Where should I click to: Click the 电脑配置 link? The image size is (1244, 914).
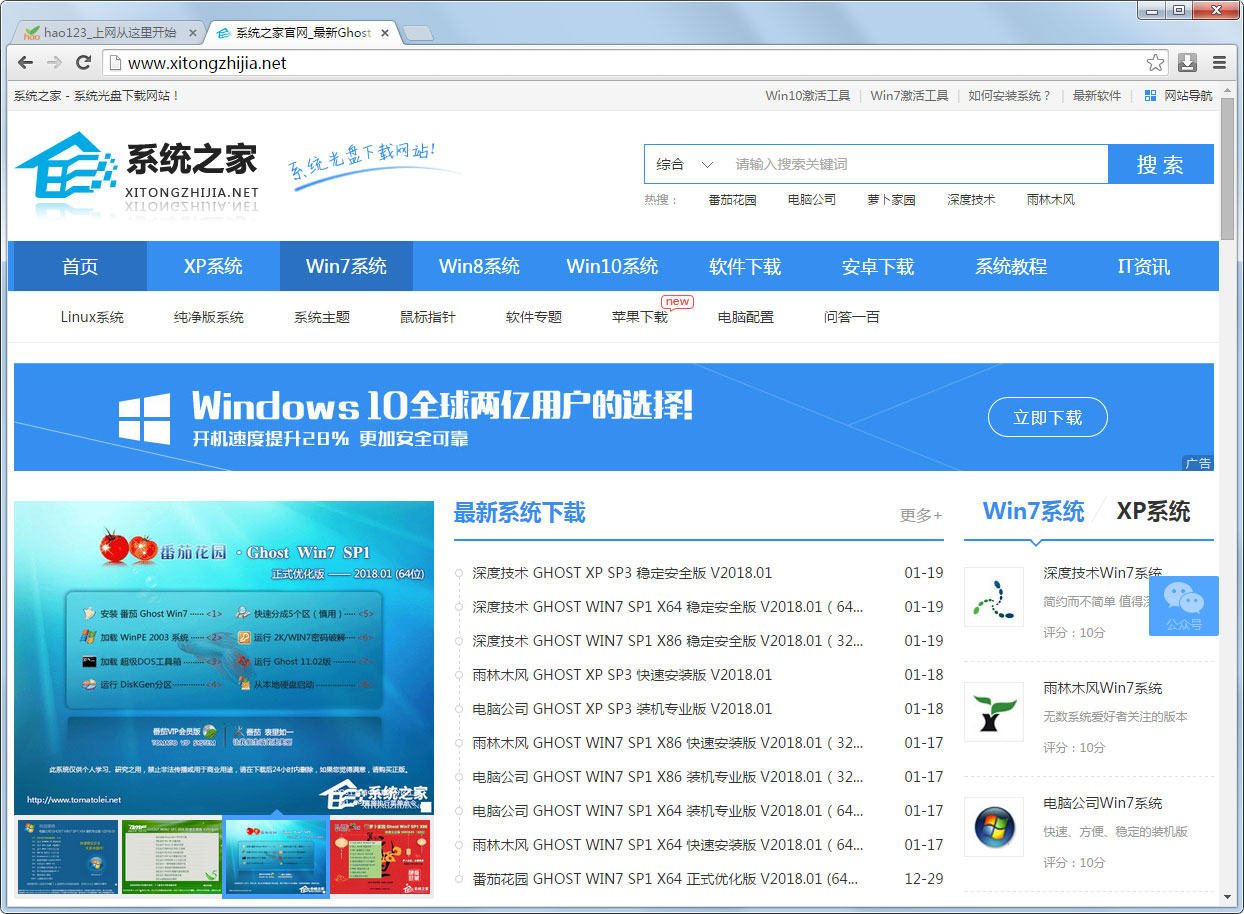pyautogui.click(x=746, y=317)
